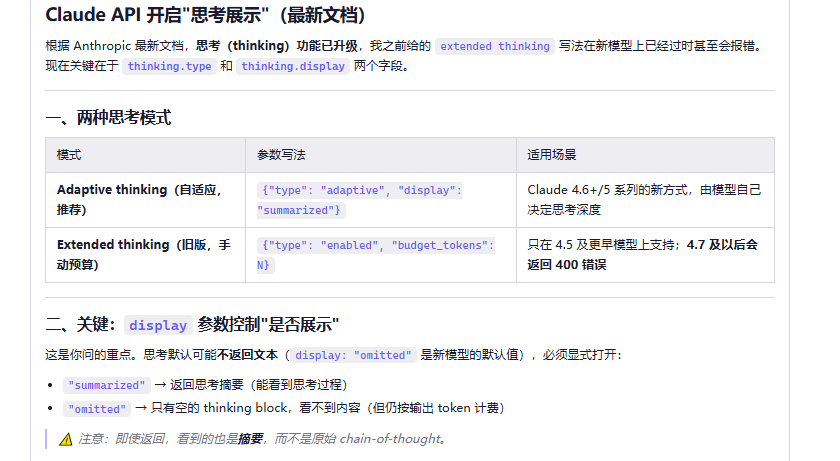The height and width of the screenshot is (461, 840).
Task: Click the adaptive summarized JSON code cell
Action: click(x=381, y=200)
